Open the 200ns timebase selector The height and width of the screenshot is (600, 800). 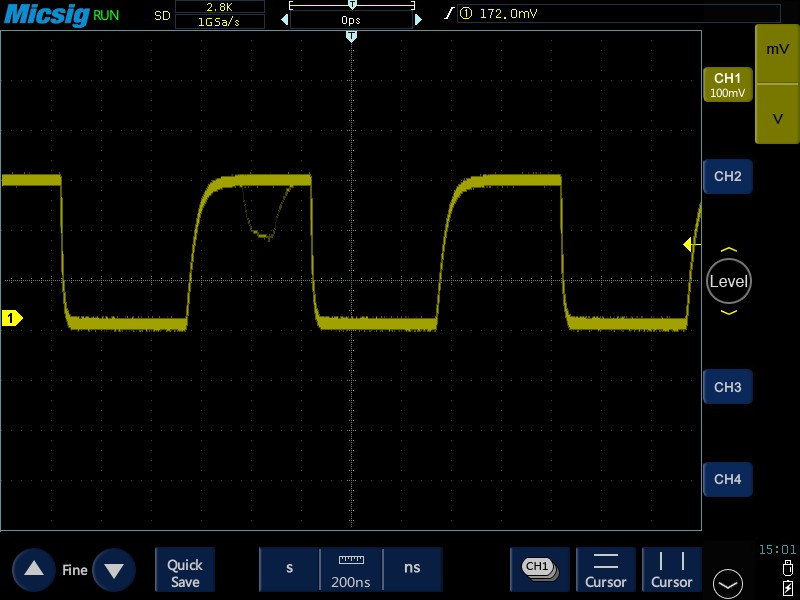point(351,569)
